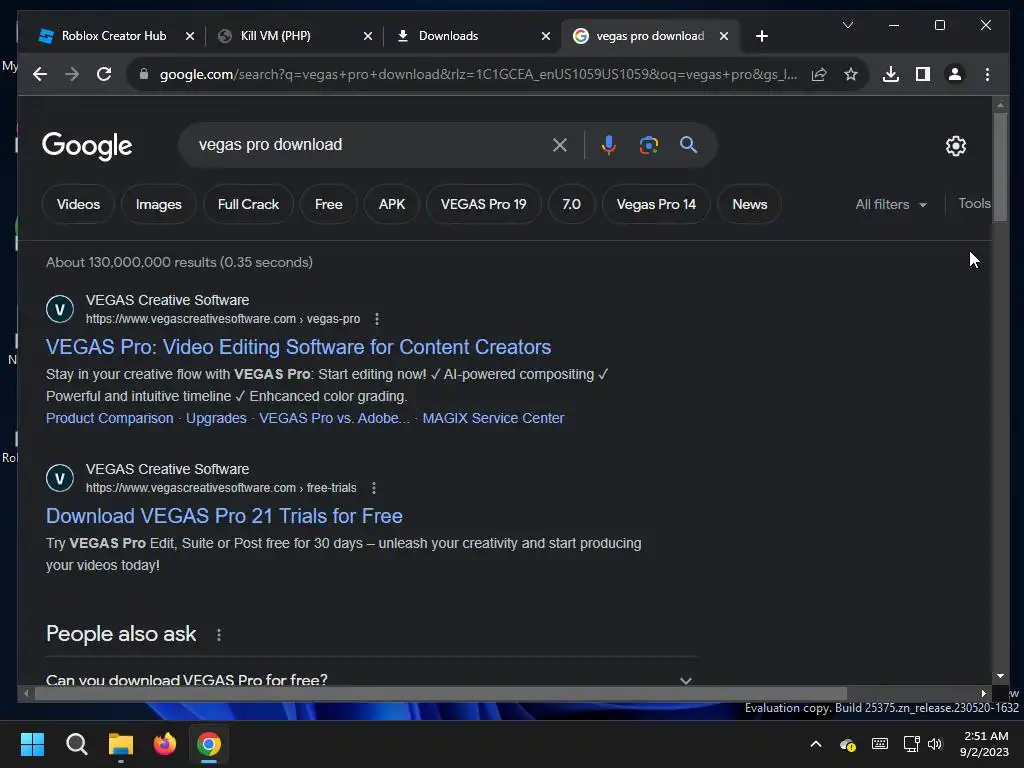Viewport: 1024px width, 768px height.
Task: Select the vegas pro download tab
Action: pyautogui.click(x=650, y=36)
